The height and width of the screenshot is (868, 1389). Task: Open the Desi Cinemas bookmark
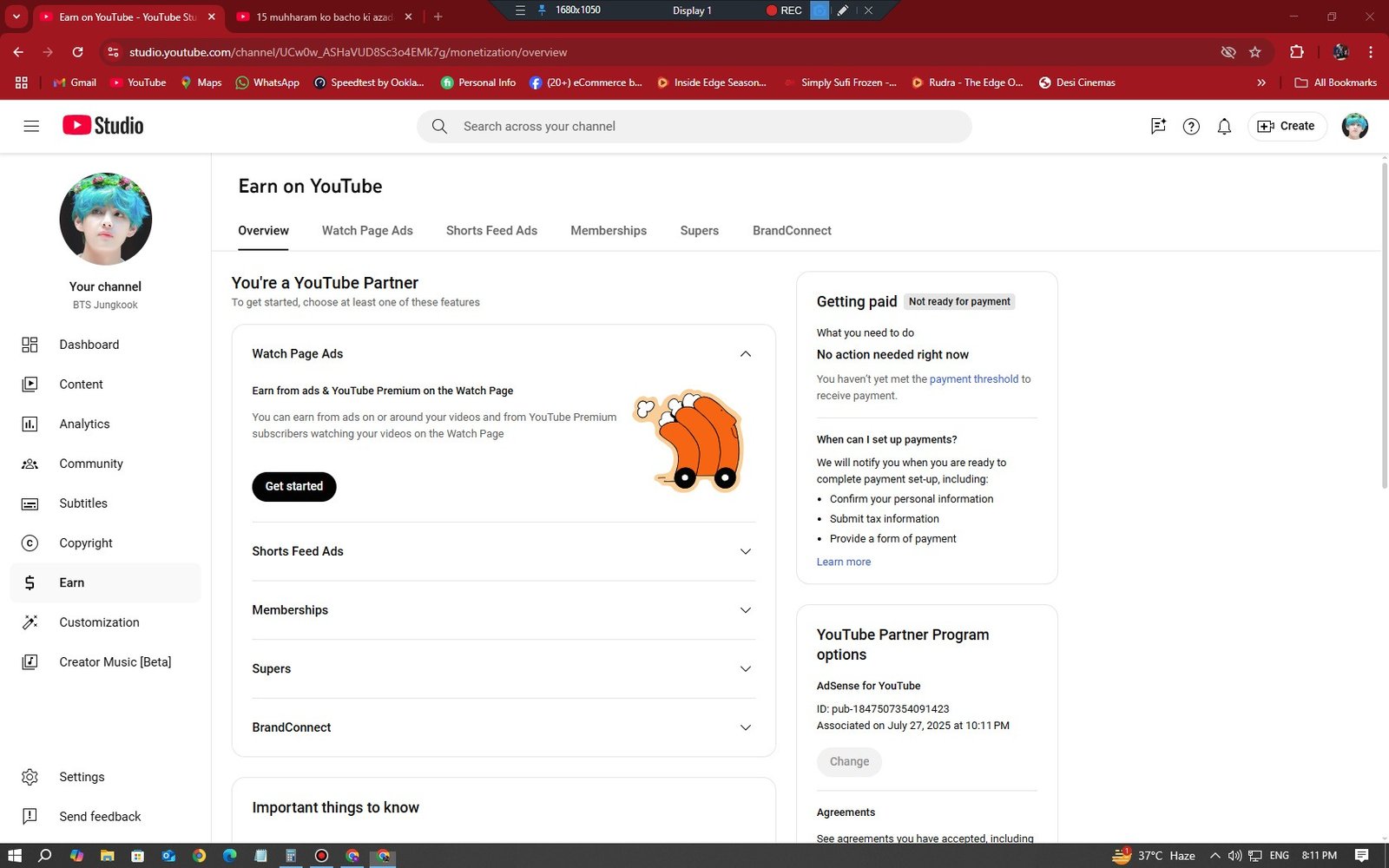click(1077, 82)
